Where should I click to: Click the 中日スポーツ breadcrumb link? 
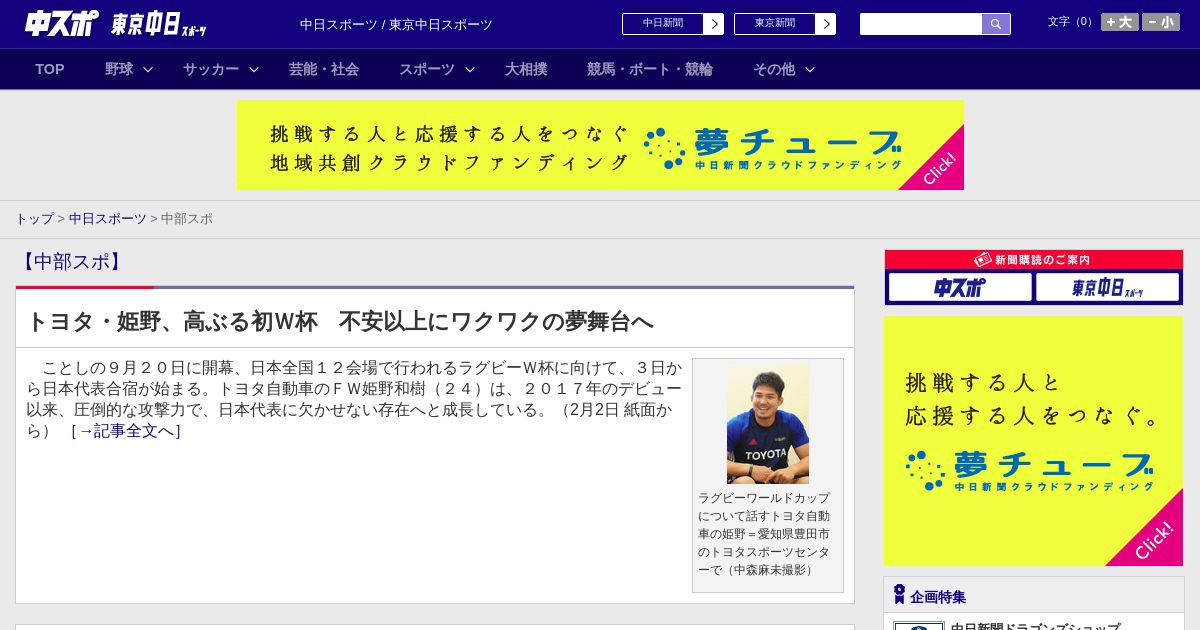point(108,219)
